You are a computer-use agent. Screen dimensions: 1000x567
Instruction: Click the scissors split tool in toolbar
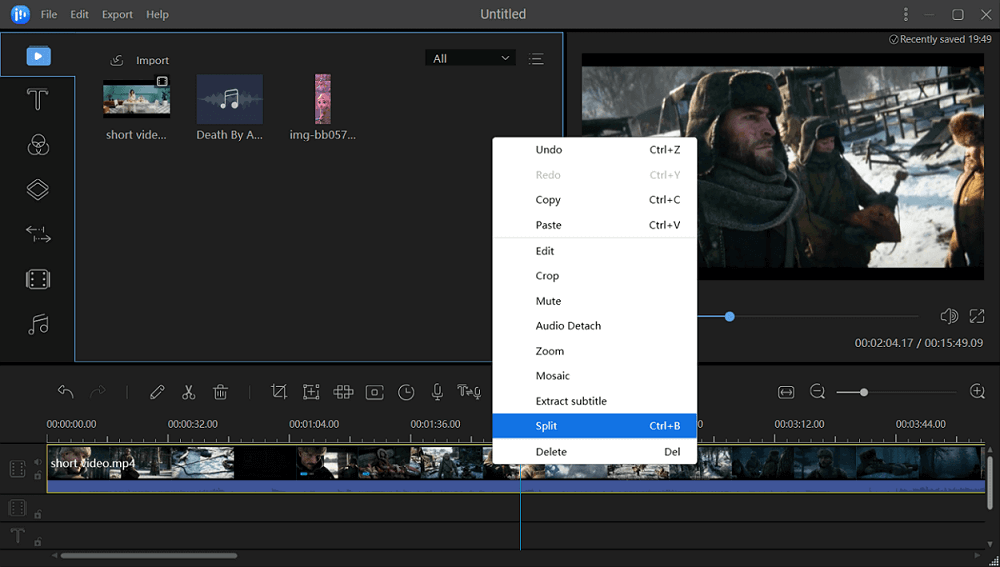click(188, 392)
